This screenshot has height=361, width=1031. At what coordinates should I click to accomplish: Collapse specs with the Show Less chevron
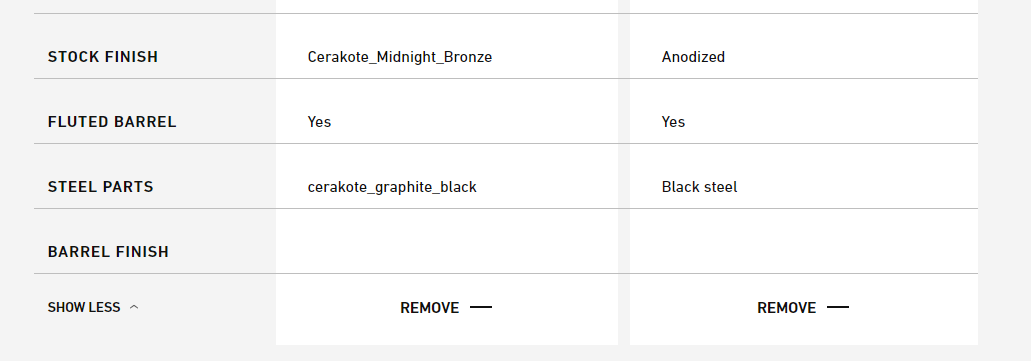[134, 307]
